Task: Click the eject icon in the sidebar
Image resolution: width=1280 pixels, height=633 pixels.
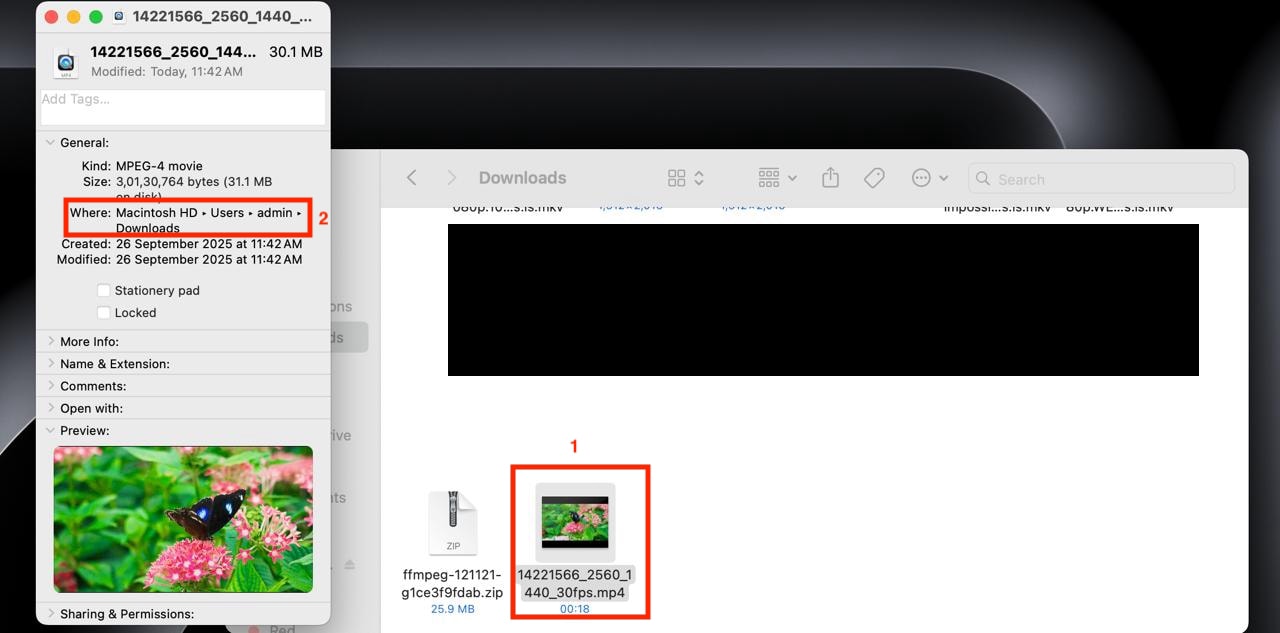Action: pos(348,564)
